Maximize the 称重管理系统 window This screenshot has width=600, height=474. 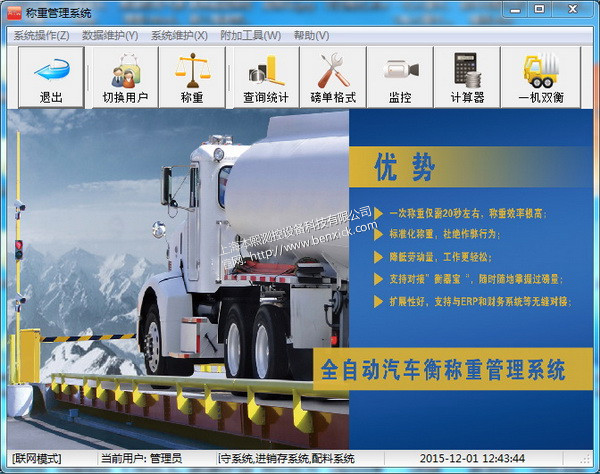540,11
